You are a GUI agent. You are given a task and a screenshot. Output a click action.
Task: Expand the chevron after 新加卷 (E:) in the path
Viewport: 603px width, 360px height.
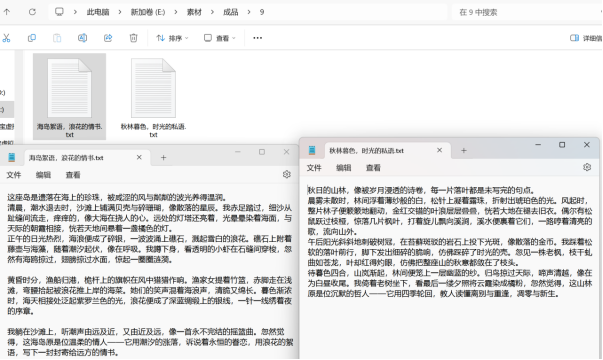pos(176,12)
